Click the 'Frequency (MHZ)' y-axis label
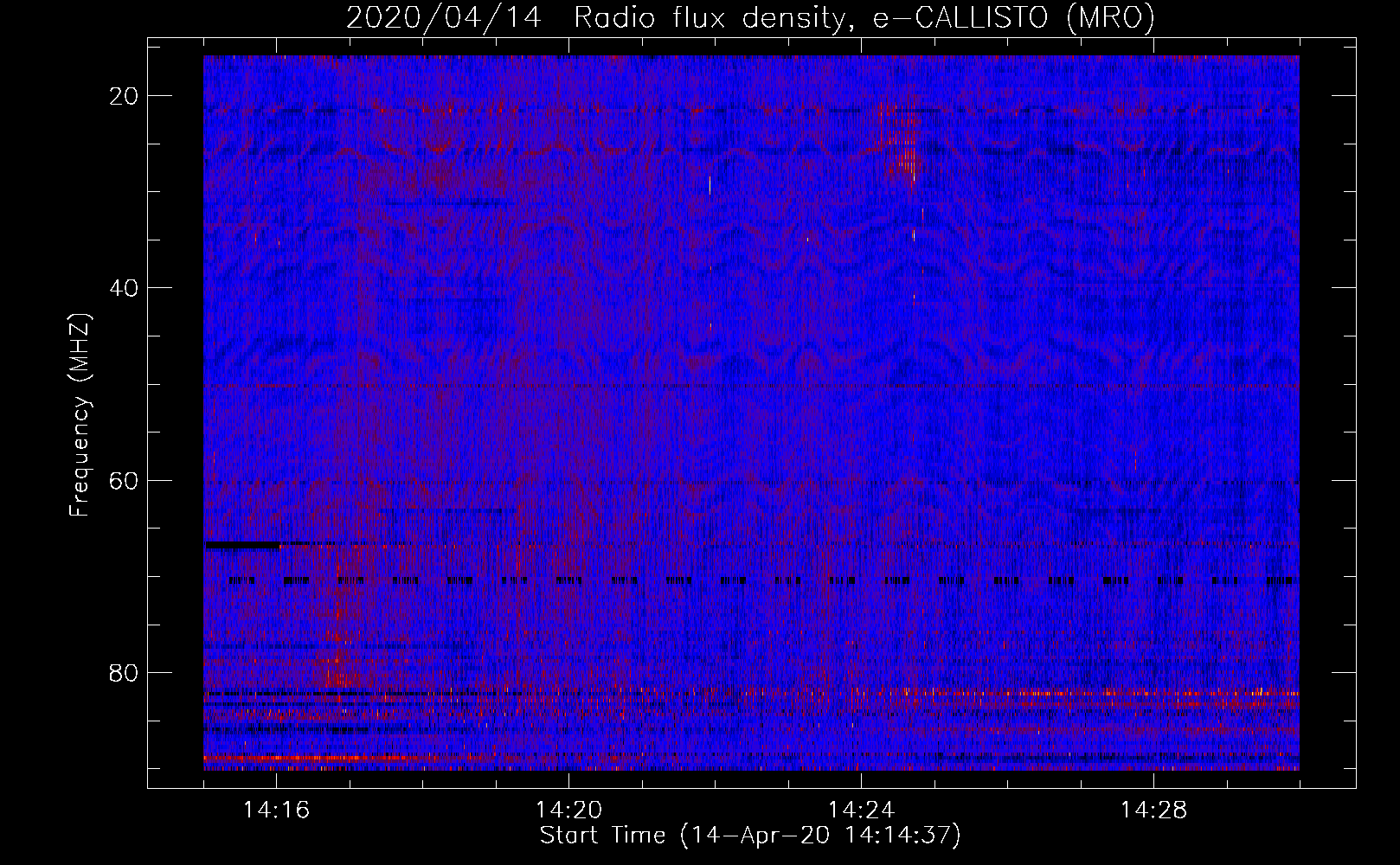The height and width of the screenshot is (865, 1400). coord(80,415)
